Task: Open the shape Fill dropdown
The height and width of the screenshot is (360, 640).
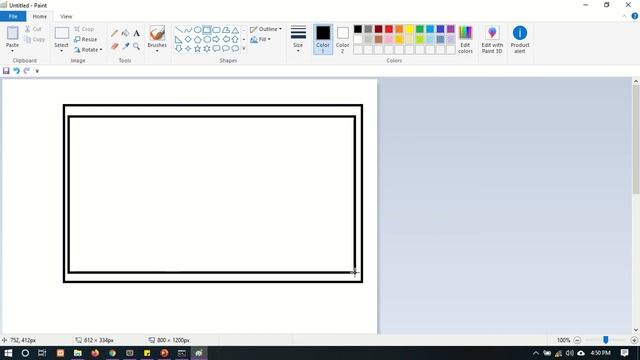Action: [260, 40]
